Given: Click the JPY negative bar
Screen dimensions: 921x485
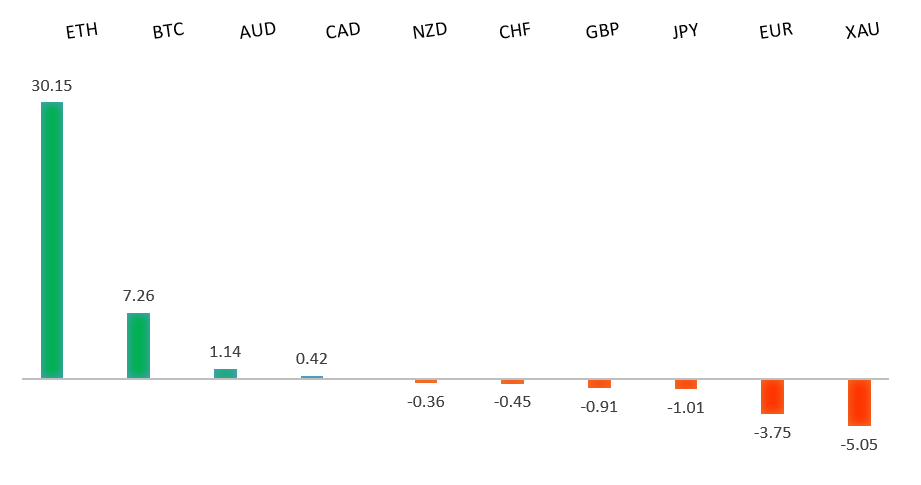Looking at the screenshot, I should [685, 384].
